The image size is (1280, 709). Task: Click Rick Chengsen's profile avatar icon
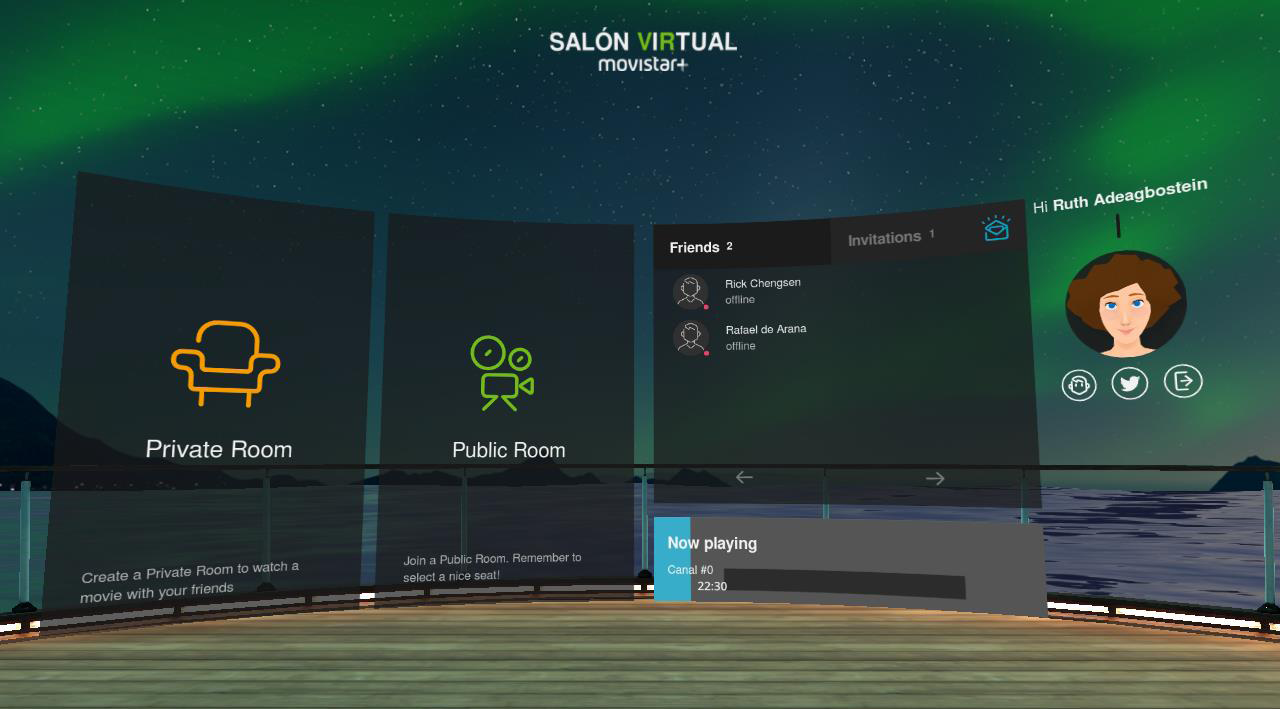click(x=691, y=292)
